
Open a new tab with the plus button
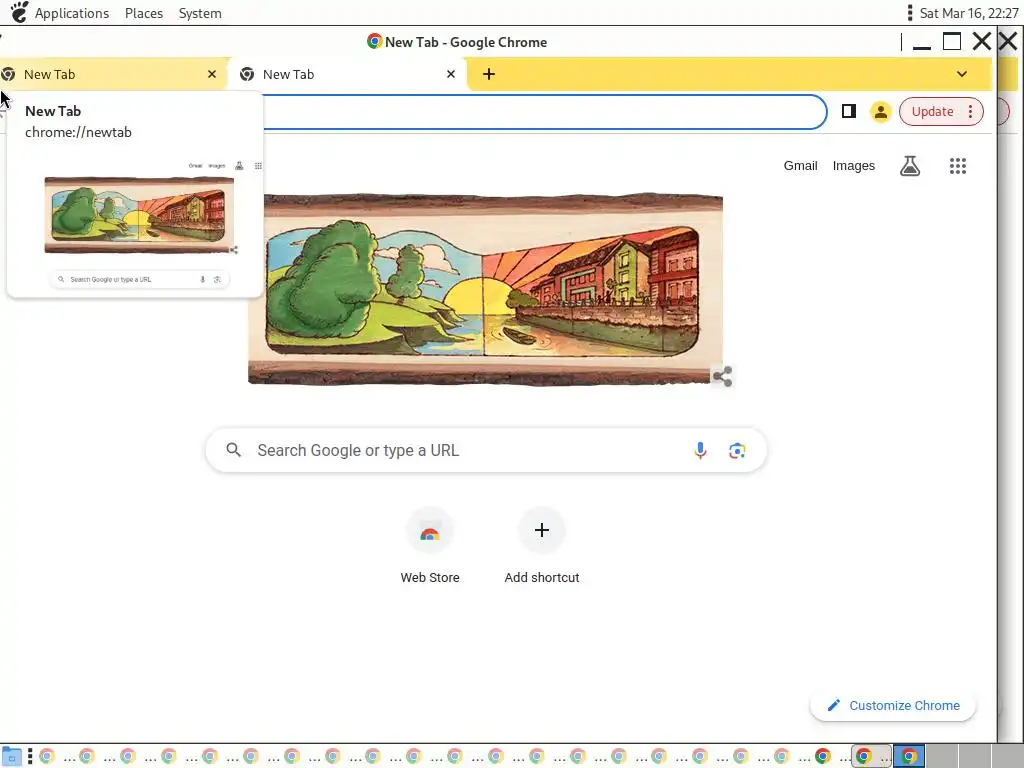click(488, 74)
